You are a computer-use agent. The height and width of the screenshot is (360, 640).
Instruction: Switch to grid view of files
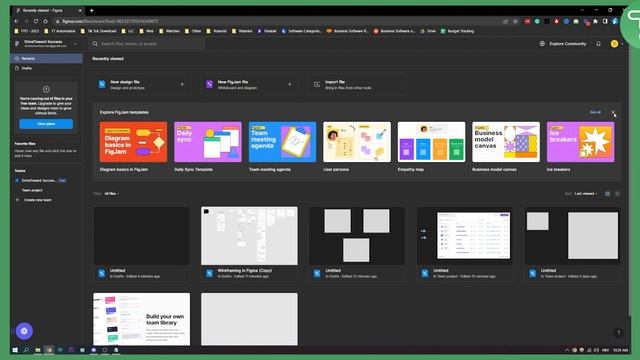[x=607, y=194]
